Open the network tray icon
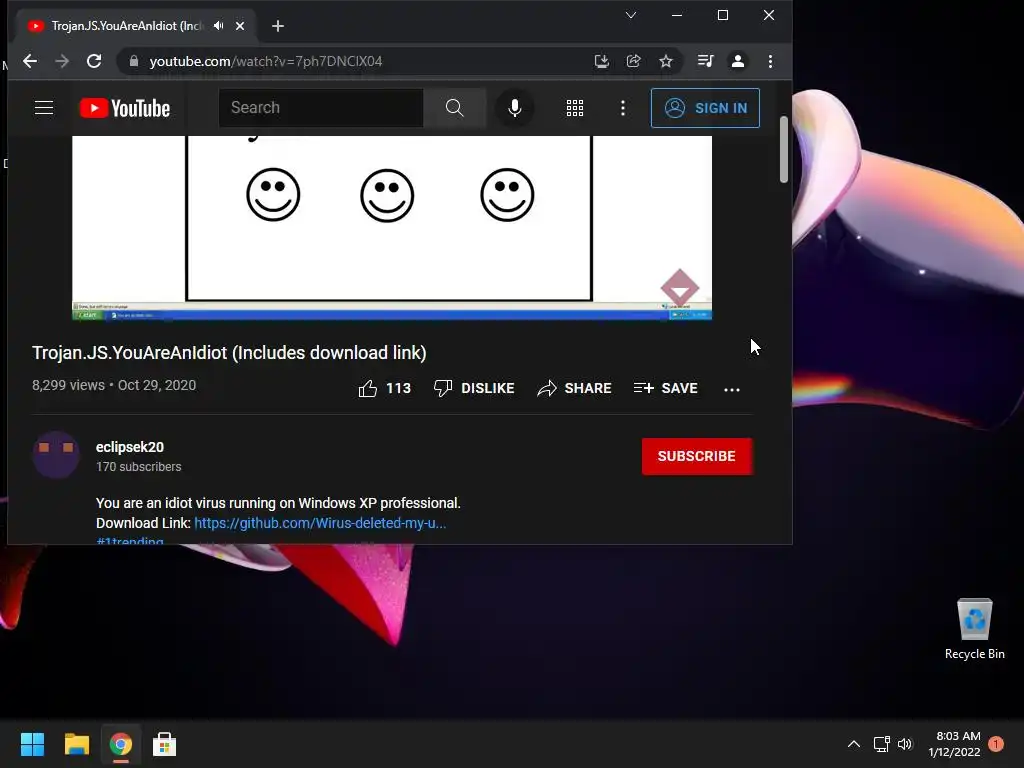 [882, 744]
